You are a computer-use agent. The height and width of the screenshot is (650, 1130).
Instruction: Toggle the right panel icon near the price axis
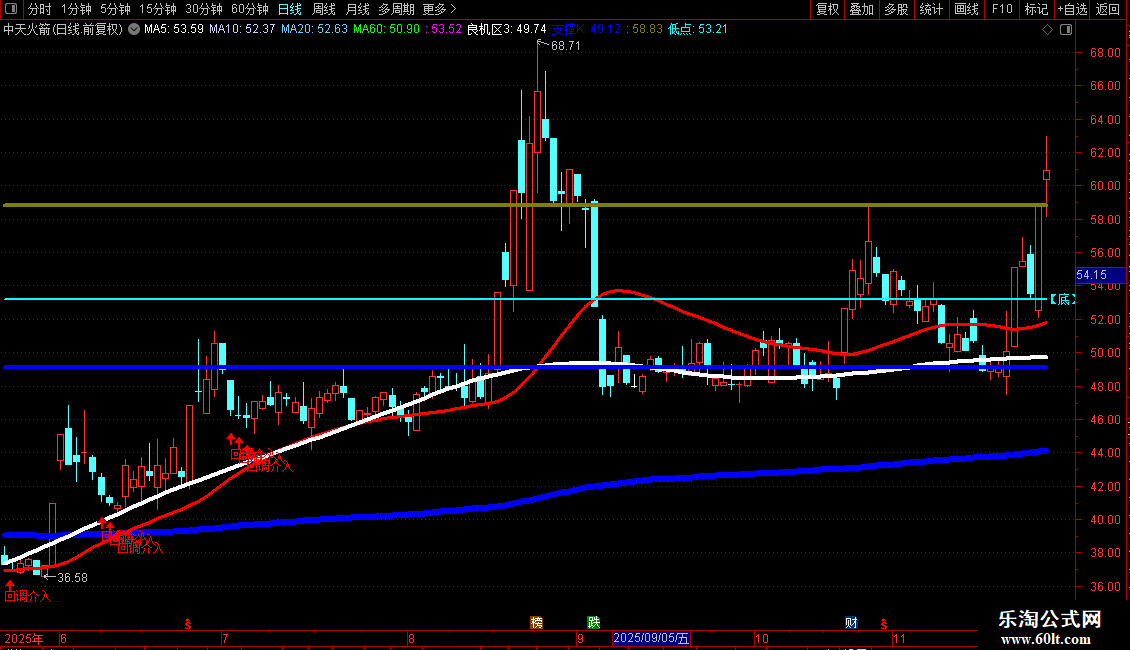pos(1066,30)
